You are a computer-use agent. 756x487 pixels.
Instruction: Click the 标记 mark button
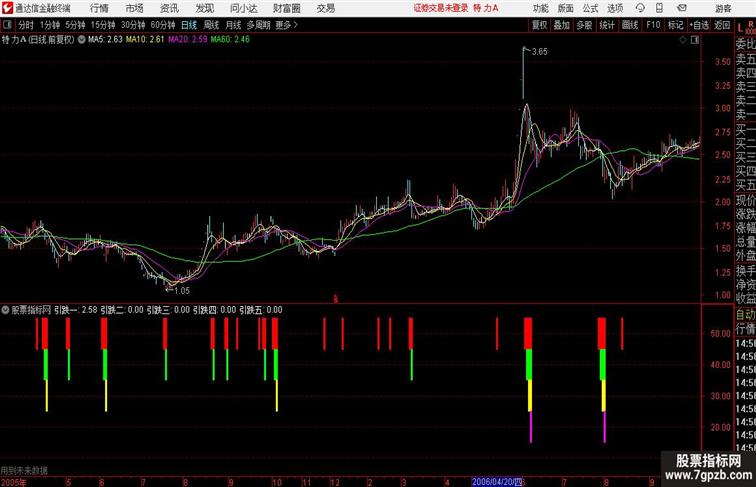pyautogui.click(x=675, y=25)
